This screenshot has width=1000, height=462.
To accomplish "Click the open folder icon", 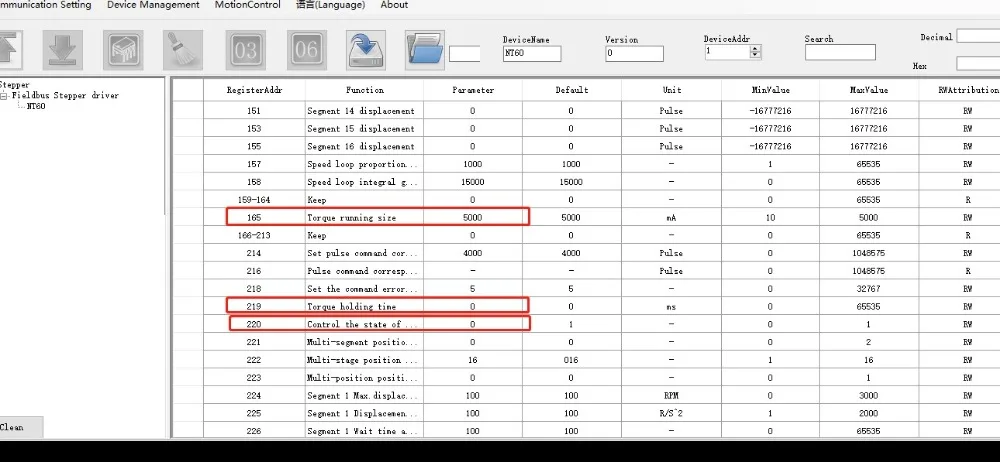I will pos(425,50).
